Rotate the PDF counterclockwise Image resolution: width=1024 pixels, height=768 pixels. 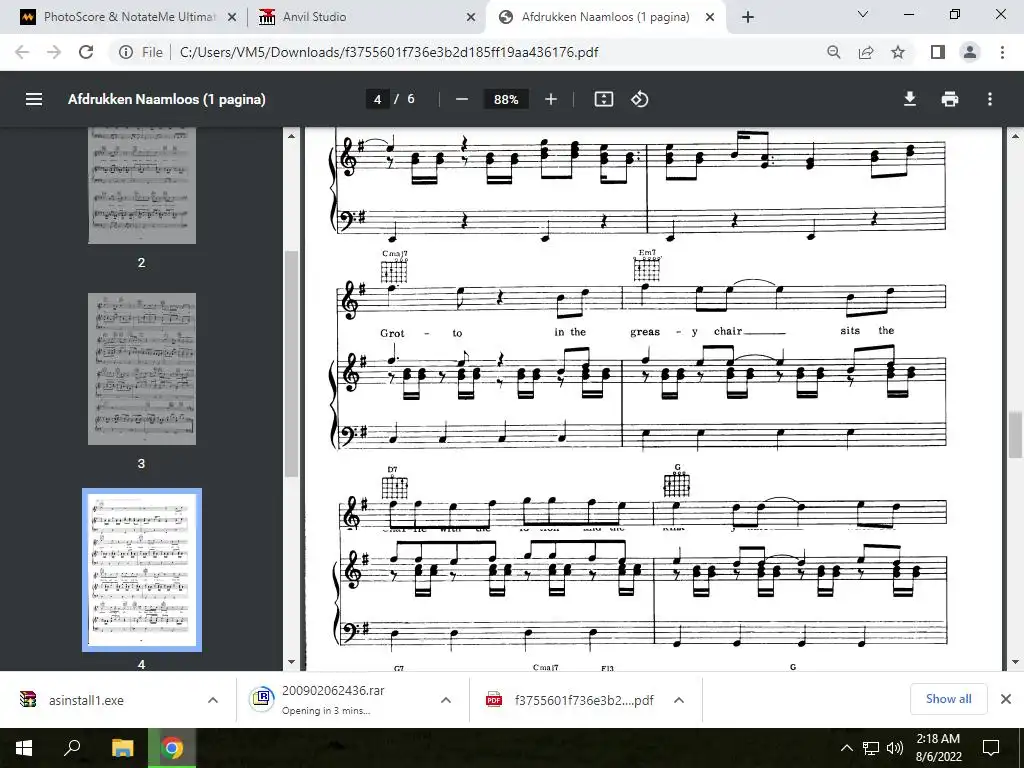639,99
